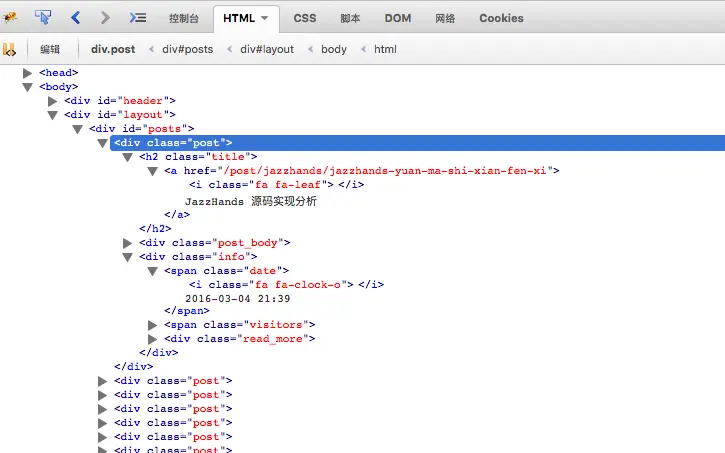Select the div class="info" row
Viewport: 725px width, 453px height.
198,257
